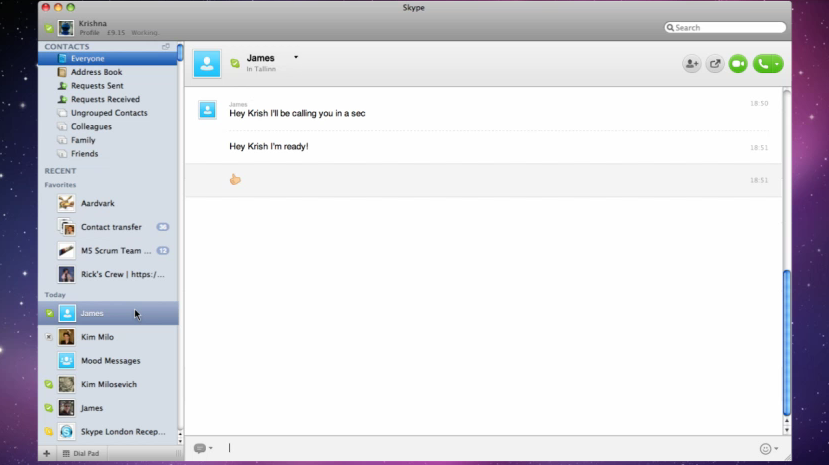Click the green voice call button

point(763,64)
